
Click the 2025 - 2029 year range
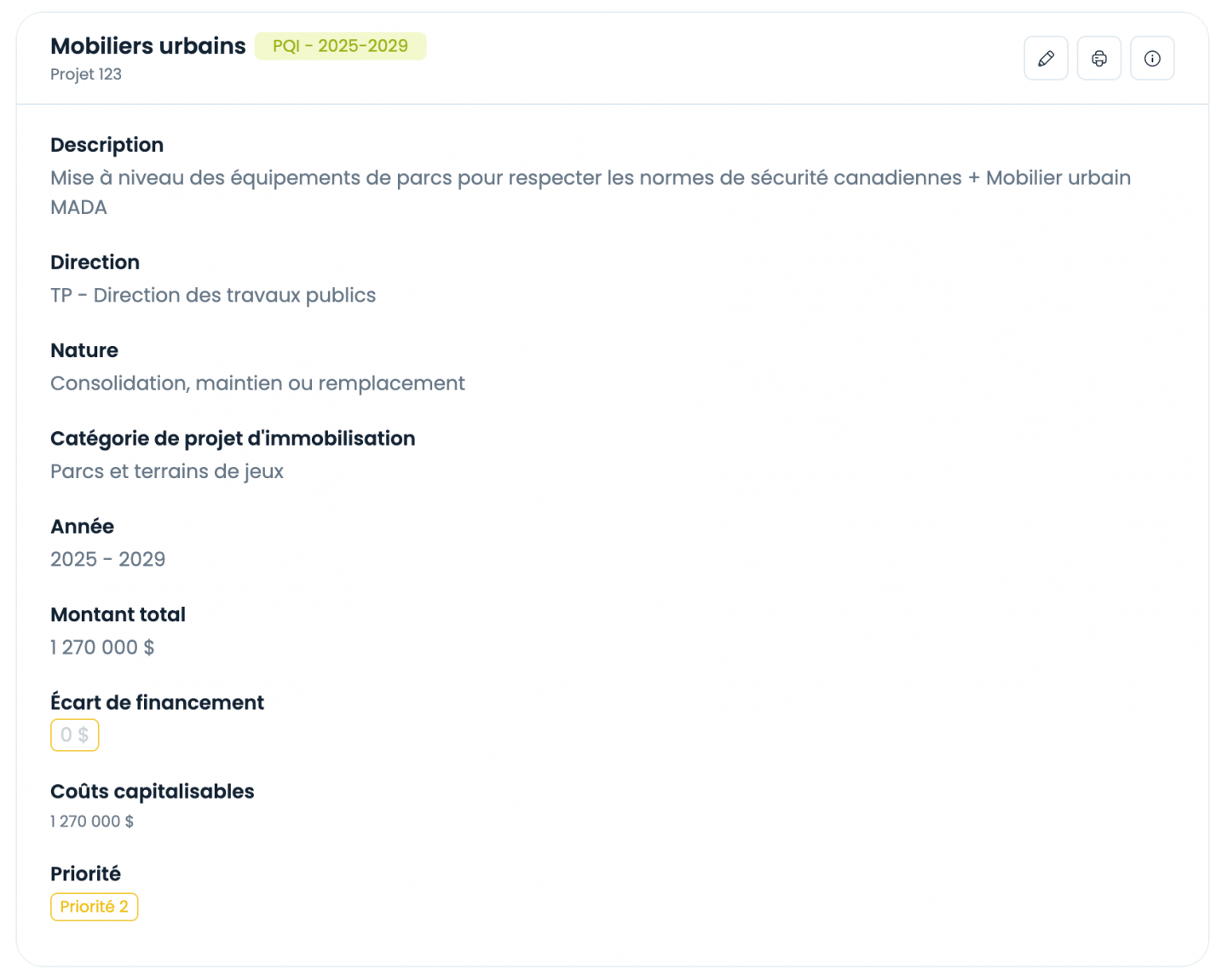click(108, 559)
